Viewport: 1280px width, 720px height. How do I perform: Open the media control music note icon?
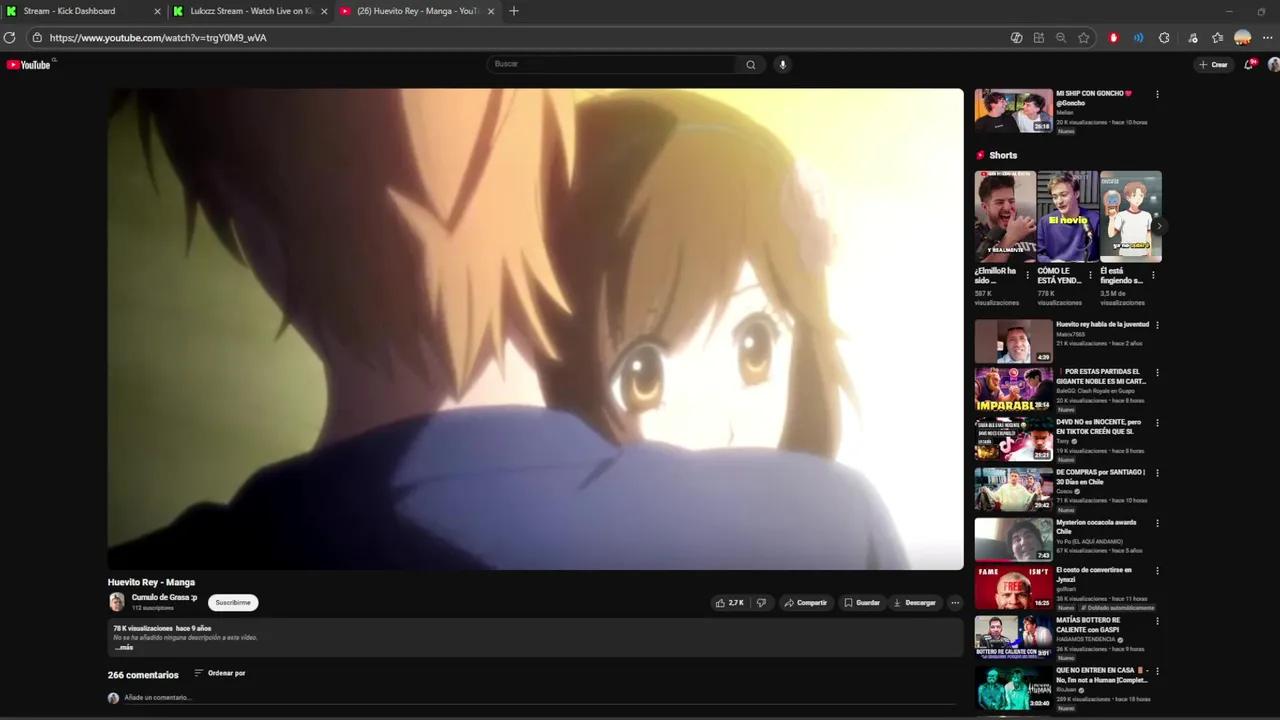pyautogui.click(x=1193, y=38)
